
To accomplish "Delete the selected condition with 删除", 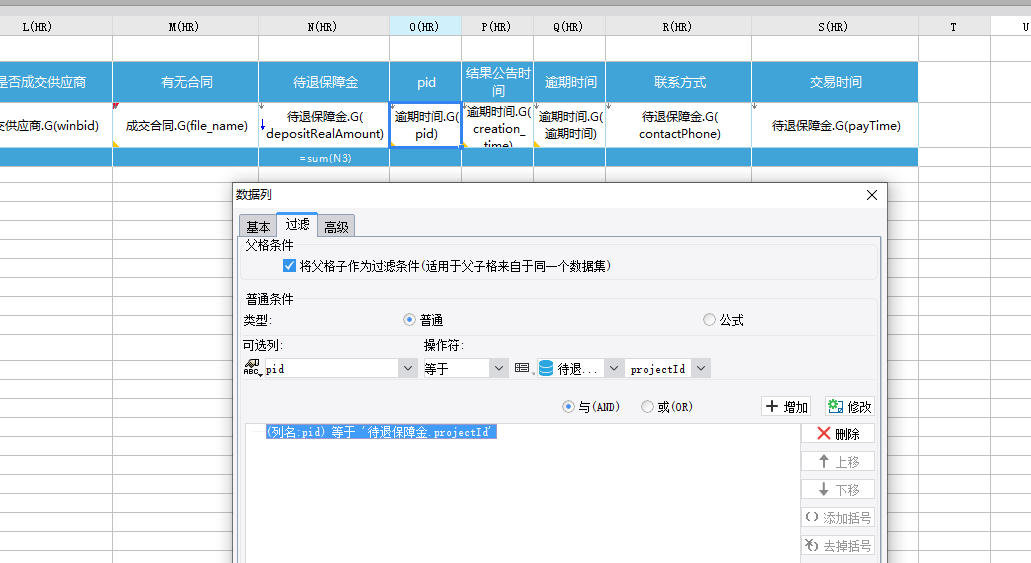I will [837, 434].
